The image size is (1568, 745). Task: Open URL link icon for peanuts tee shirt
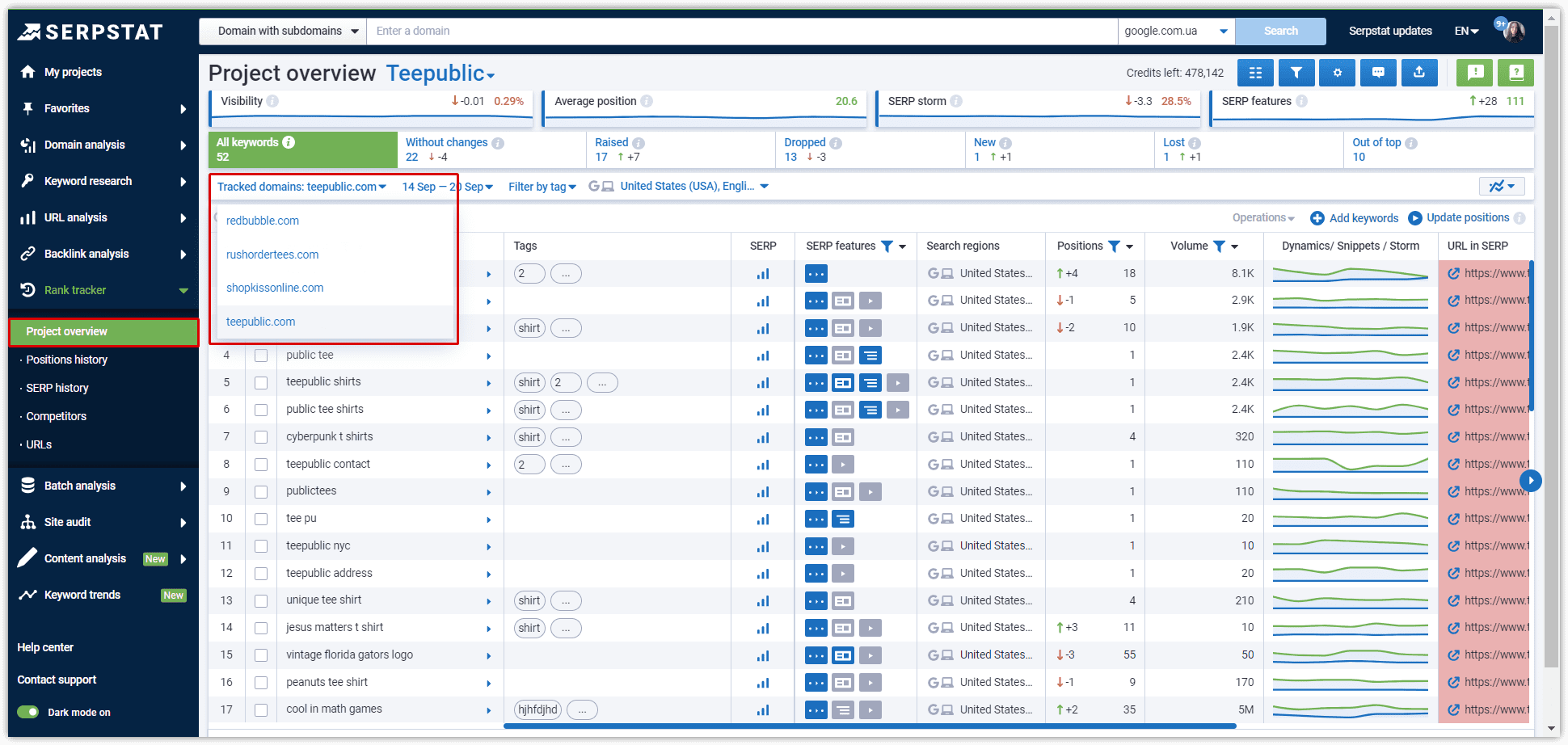[1453, 683]
